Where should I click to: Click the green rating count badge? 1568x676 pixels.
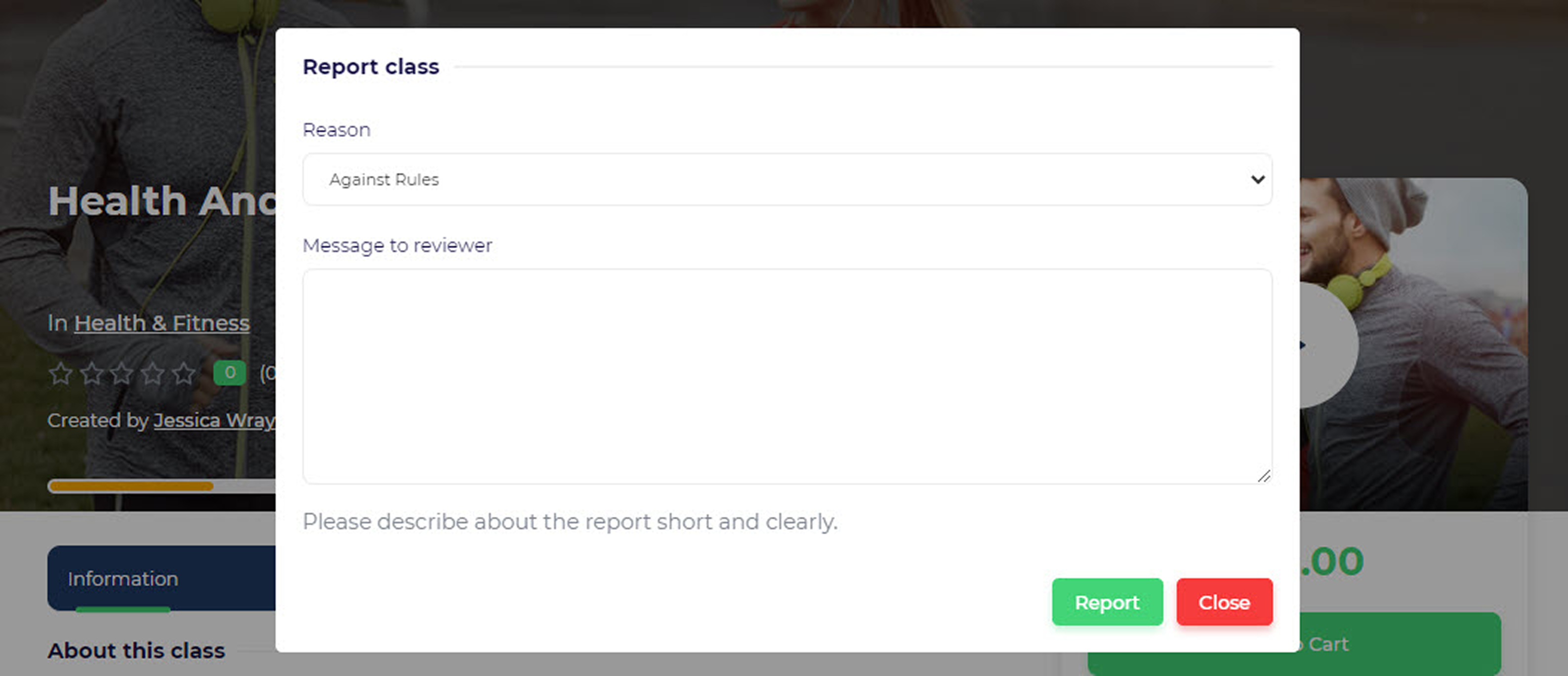coord(230,373)
